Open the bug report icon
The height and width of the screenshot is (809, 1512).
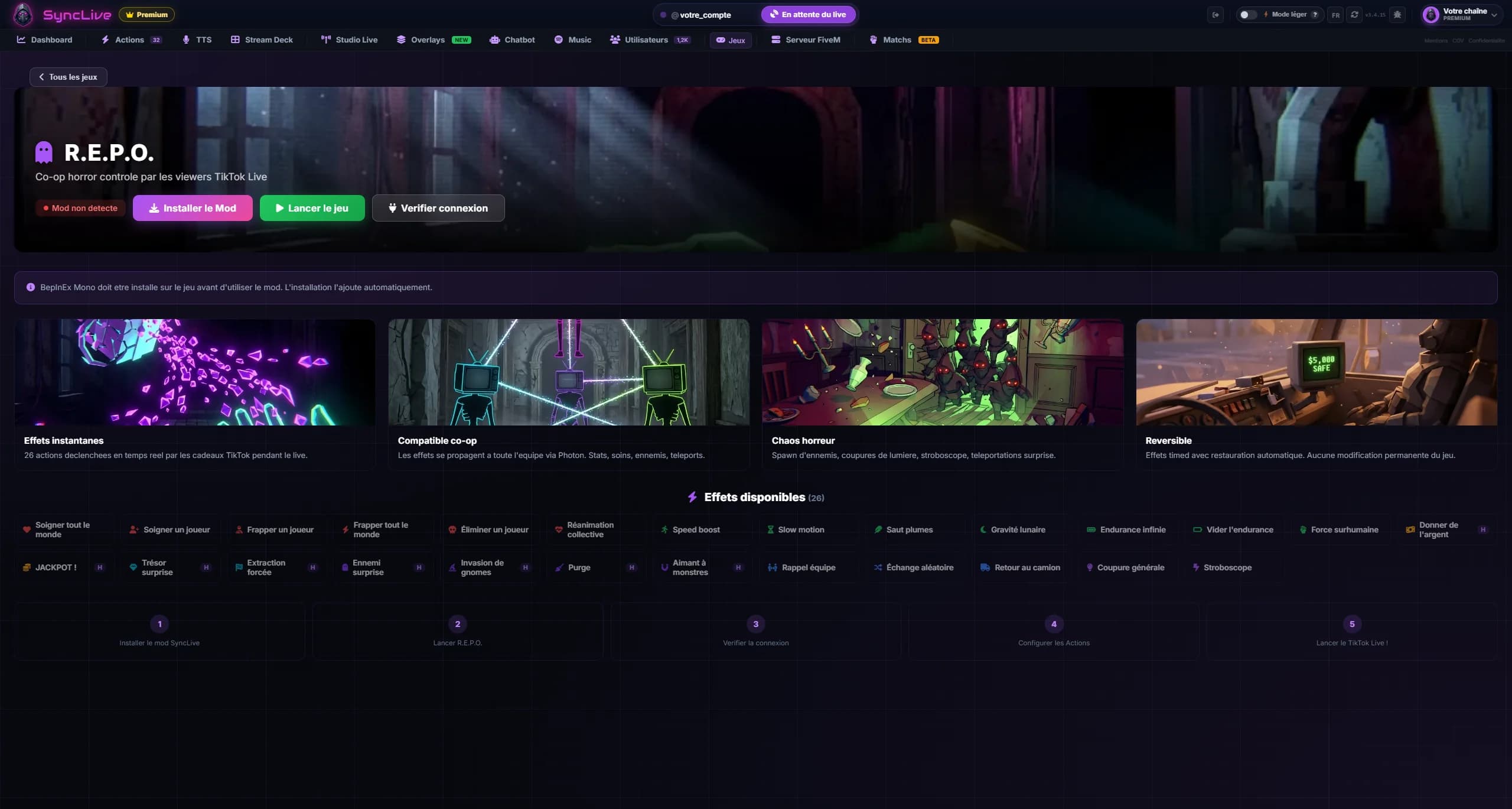click(1397, 15)
